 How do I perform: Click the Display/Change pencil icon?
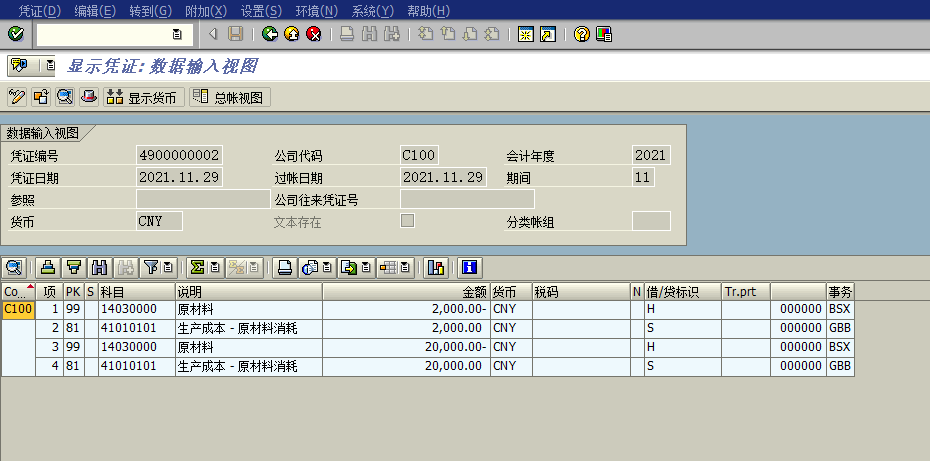17,97
